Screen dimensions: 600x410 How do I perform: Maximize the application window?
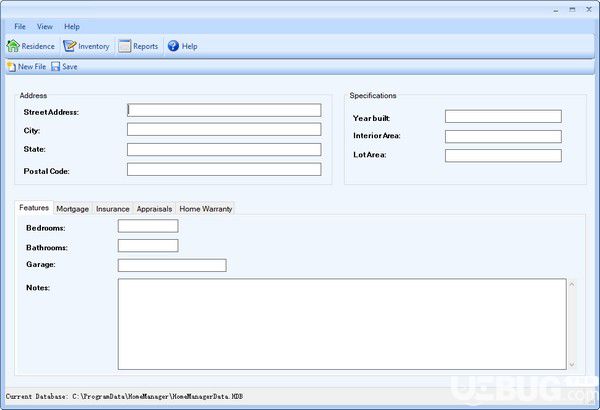point(572,10)
